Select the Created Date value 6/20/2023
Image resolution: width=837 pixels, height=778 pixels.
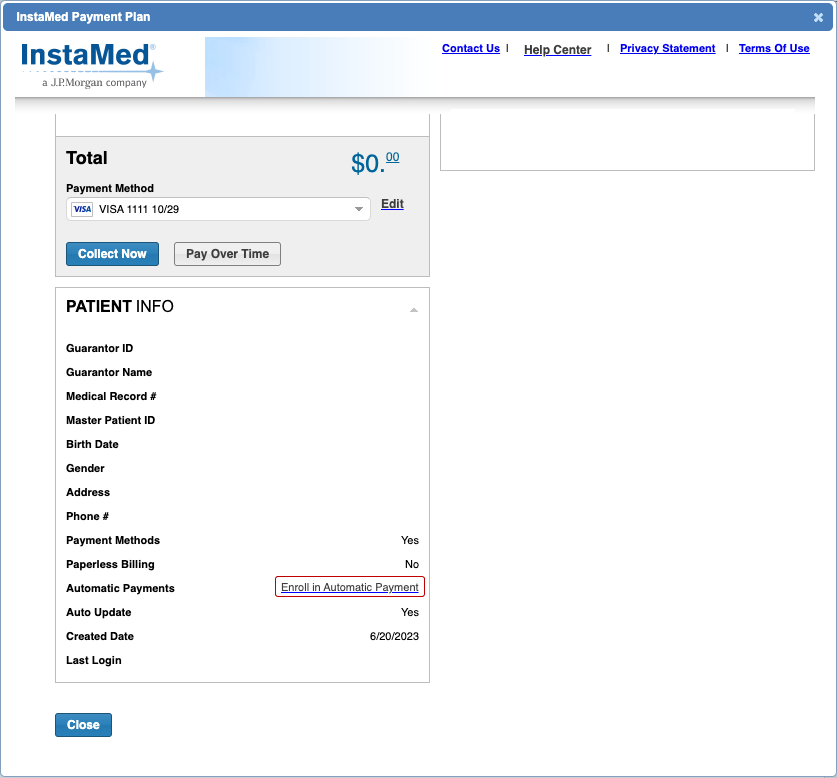[x=394, y=636]
